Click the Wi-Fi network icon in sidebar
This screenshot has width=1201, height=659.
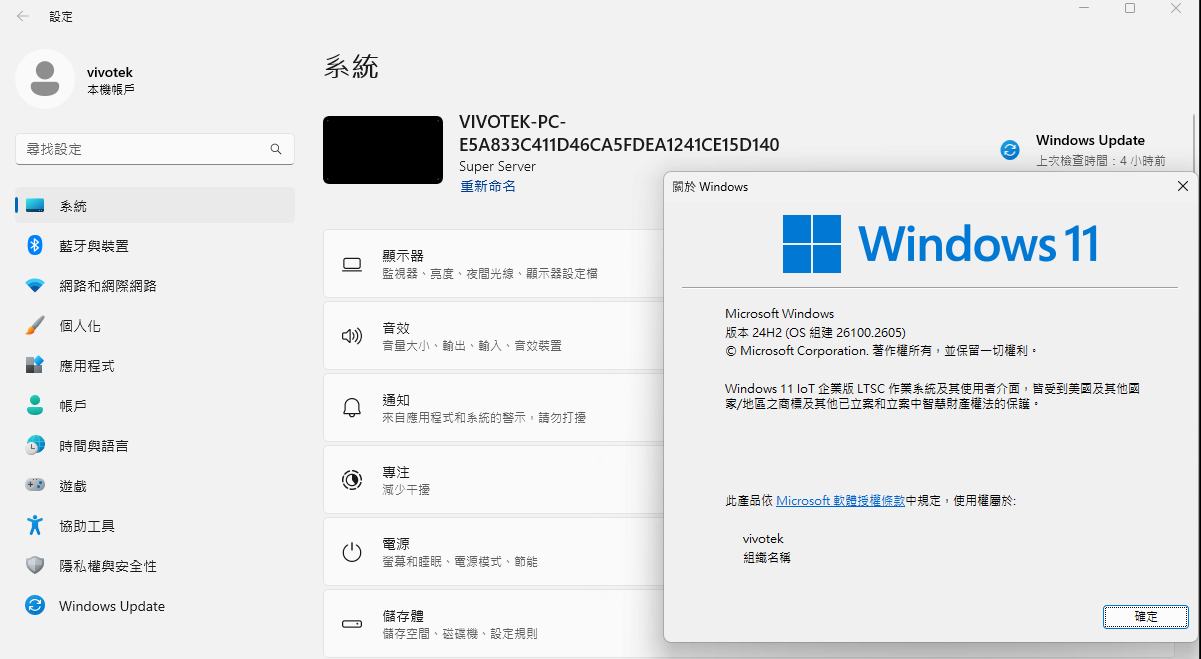click(35, 286)
